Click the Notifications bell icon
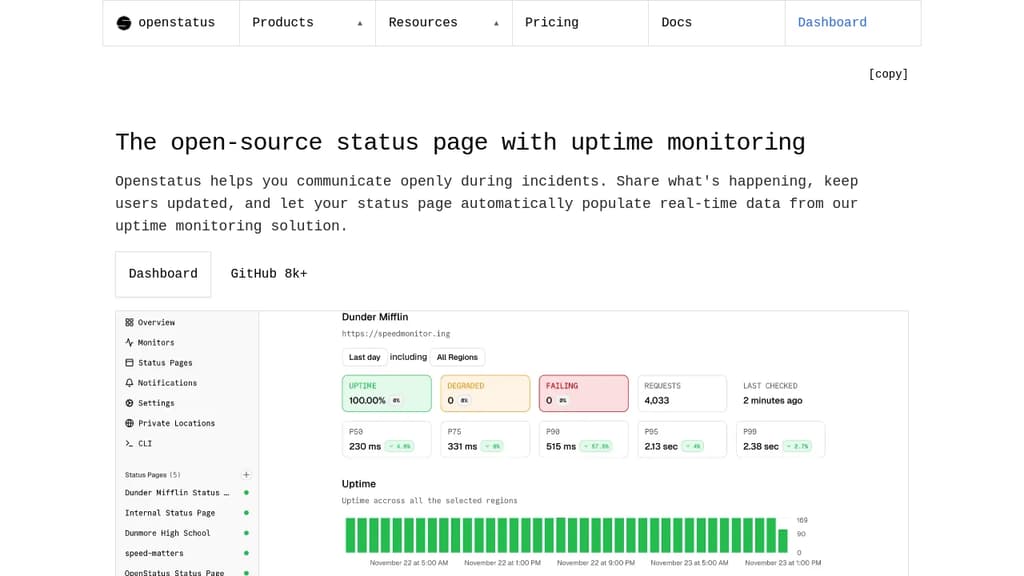Screen dimensions: 1024x576 131,382
